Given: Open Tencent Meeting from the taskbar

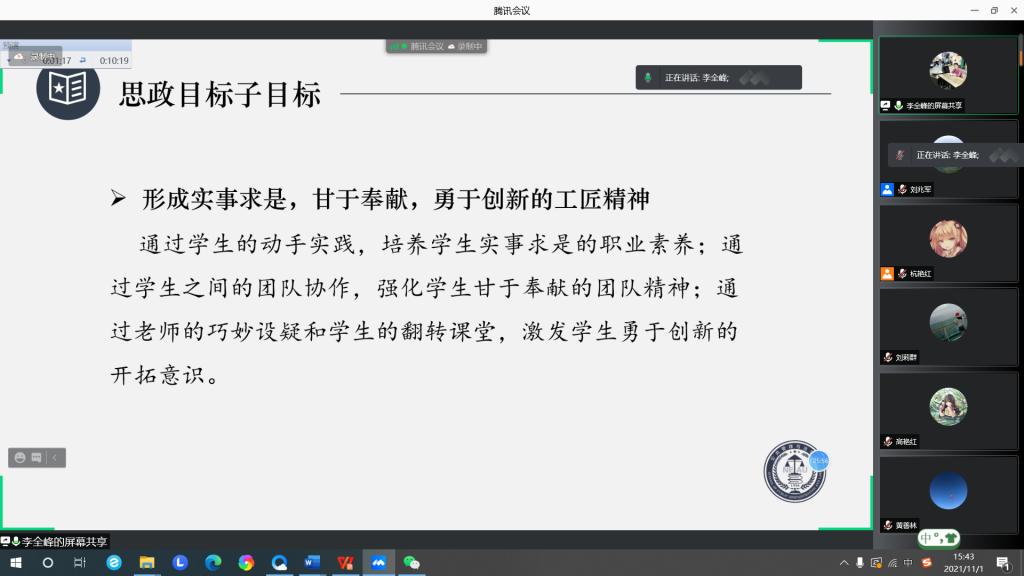Looking at the screenshot, I should click(378, 563).
